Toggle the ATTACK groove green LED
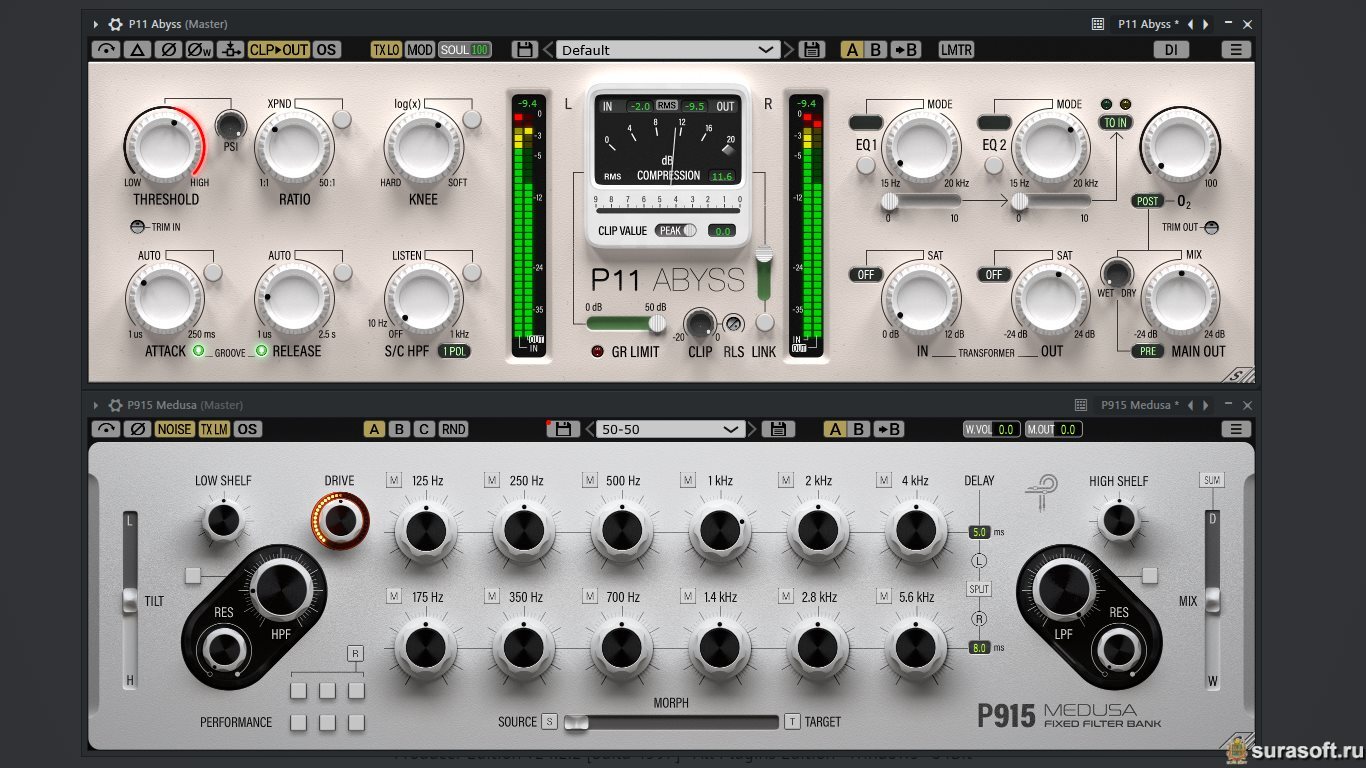This screenshot has height=768, width=1366. pyautogui.click(x=198, y=351)
